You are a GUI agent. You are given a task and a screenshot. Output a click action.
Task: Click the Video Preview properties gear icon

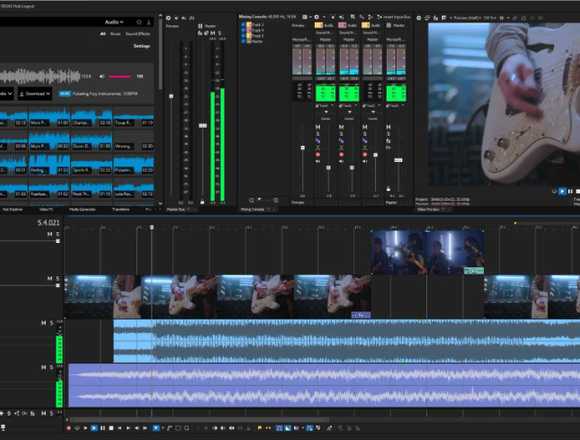coord(419,18)
